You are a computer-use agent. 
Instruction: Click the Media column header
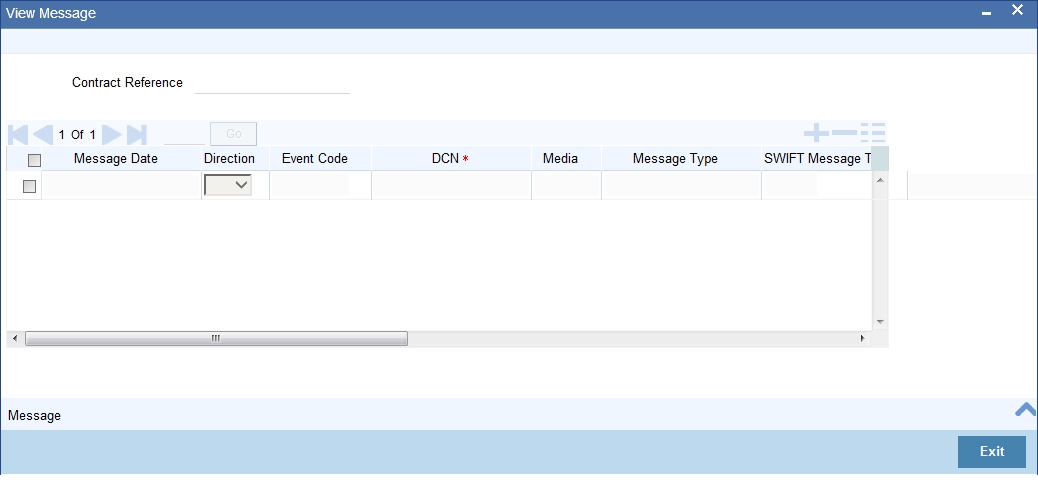click(x=560, y=159)
